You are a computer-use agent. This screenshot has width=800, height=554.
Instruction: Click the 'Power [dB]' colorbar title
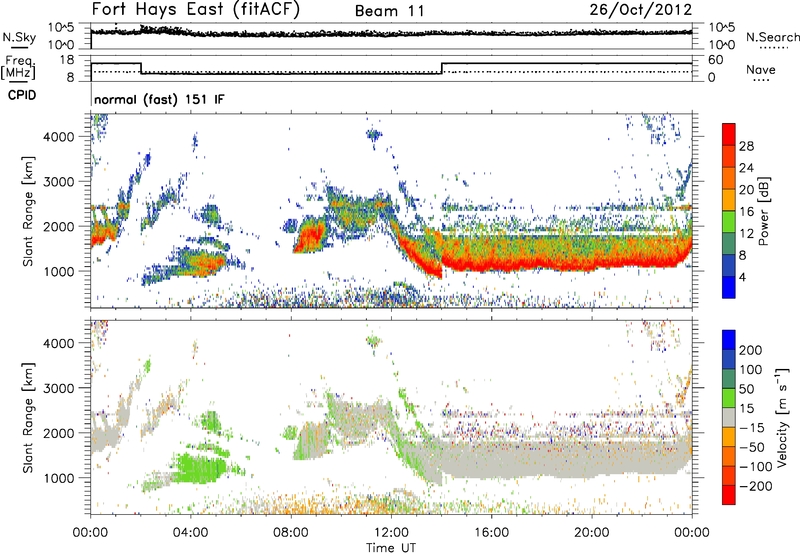764,211
